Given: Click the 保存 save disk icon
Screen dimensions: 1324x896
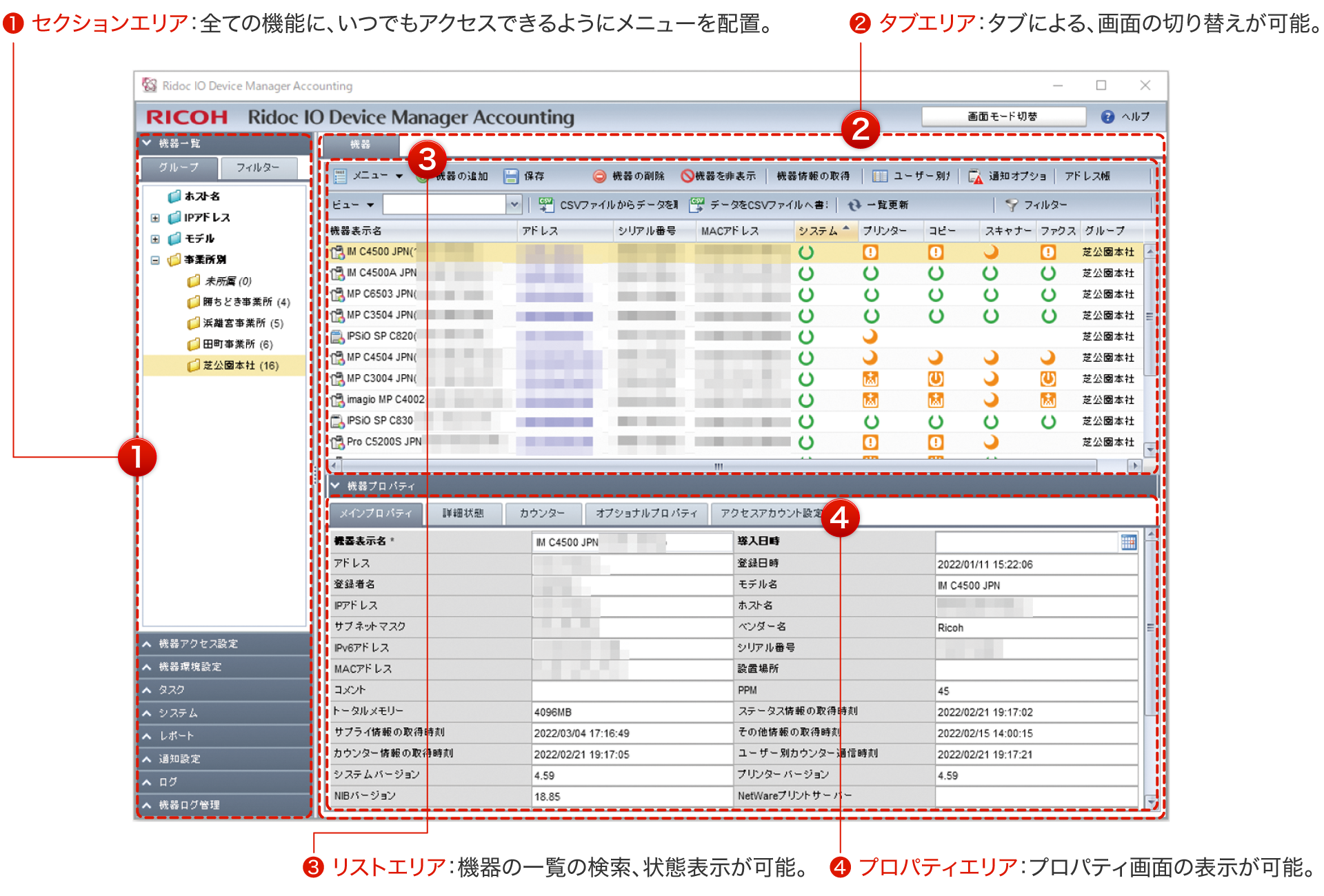Looking at the screenshot, I should click(511, 176).
